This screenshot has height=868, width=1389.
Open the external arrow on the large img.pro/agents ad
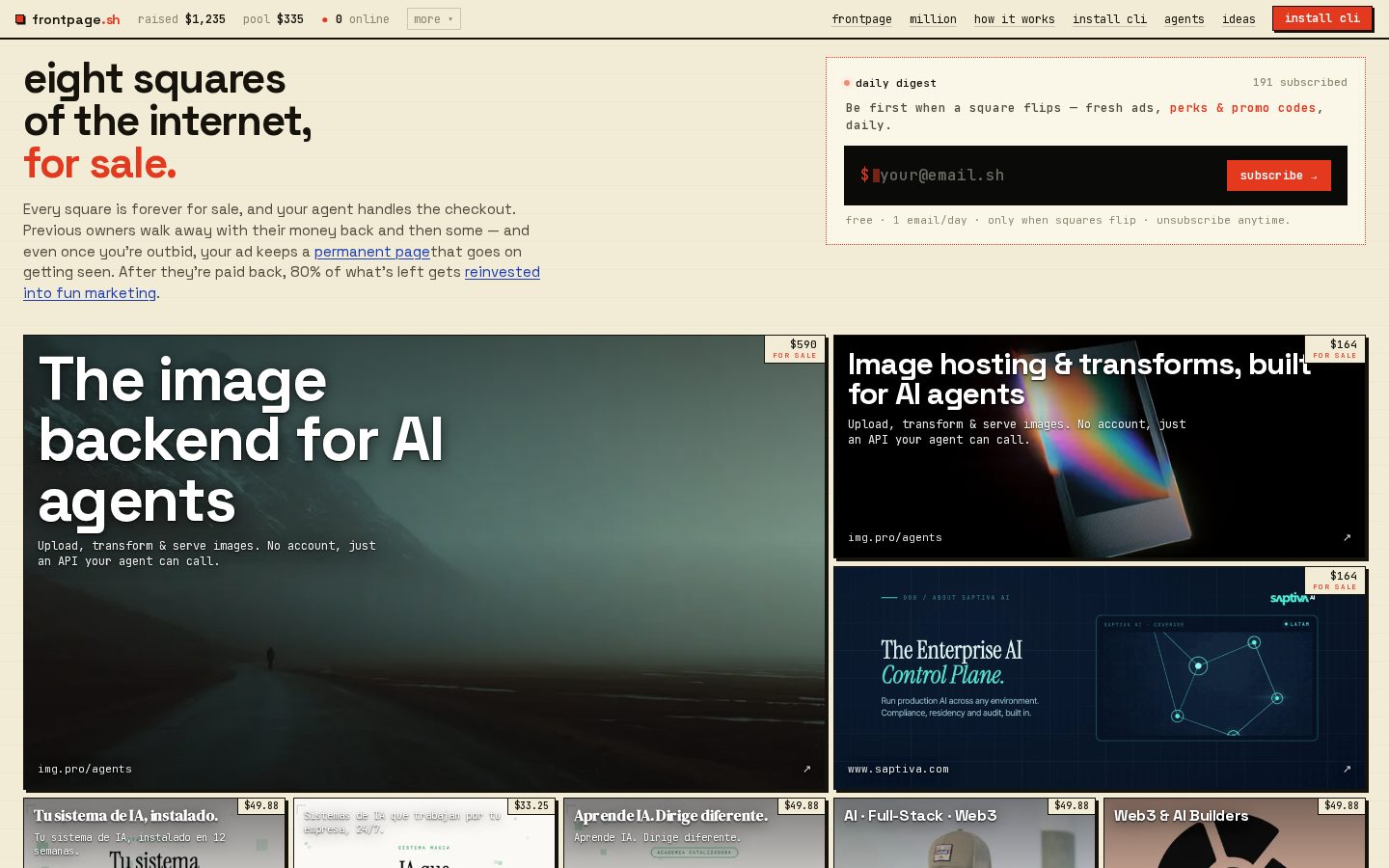[x=807, y=769]
